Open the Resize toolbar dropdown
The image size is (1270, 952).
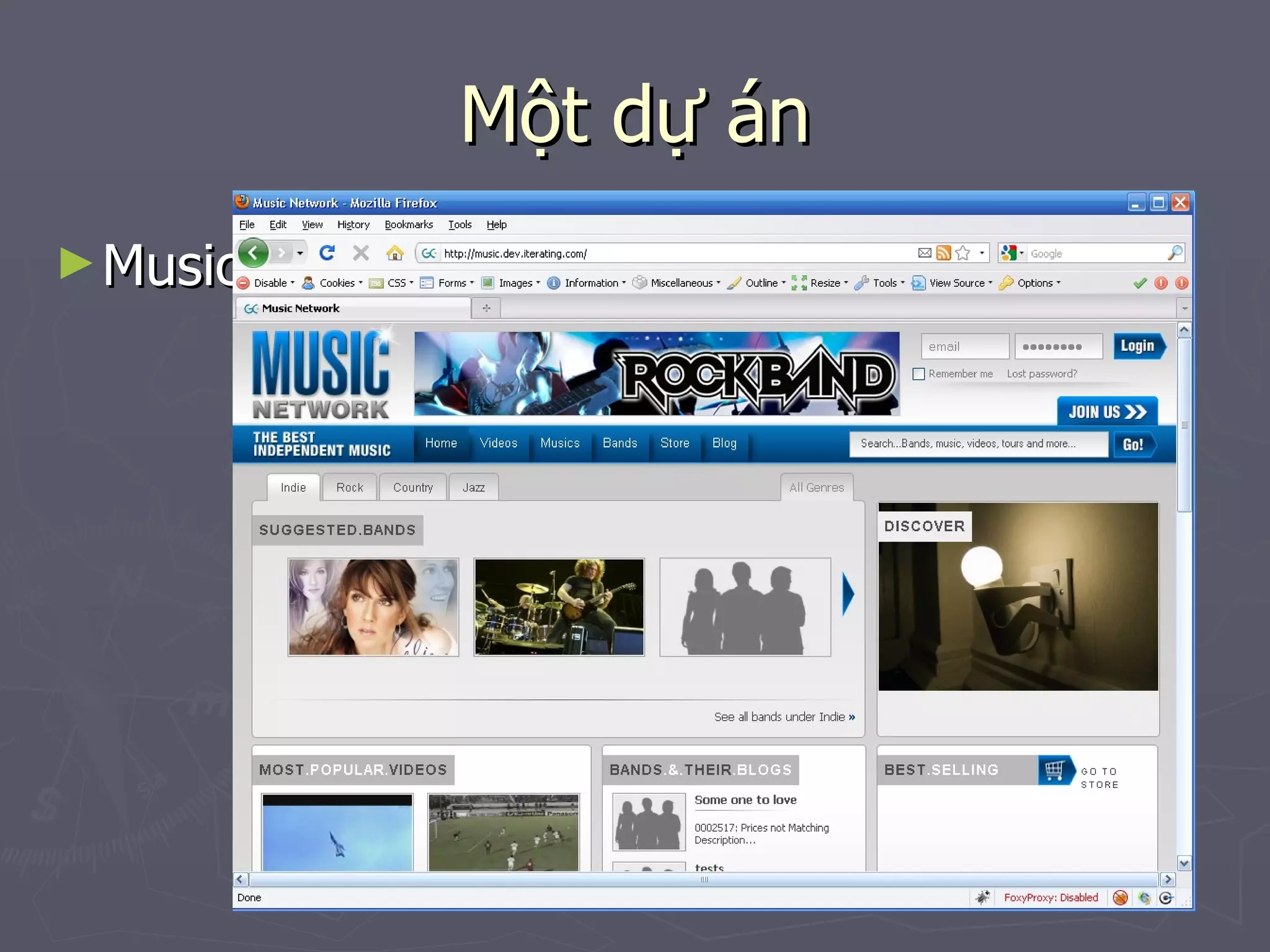(x=820, y=283)
